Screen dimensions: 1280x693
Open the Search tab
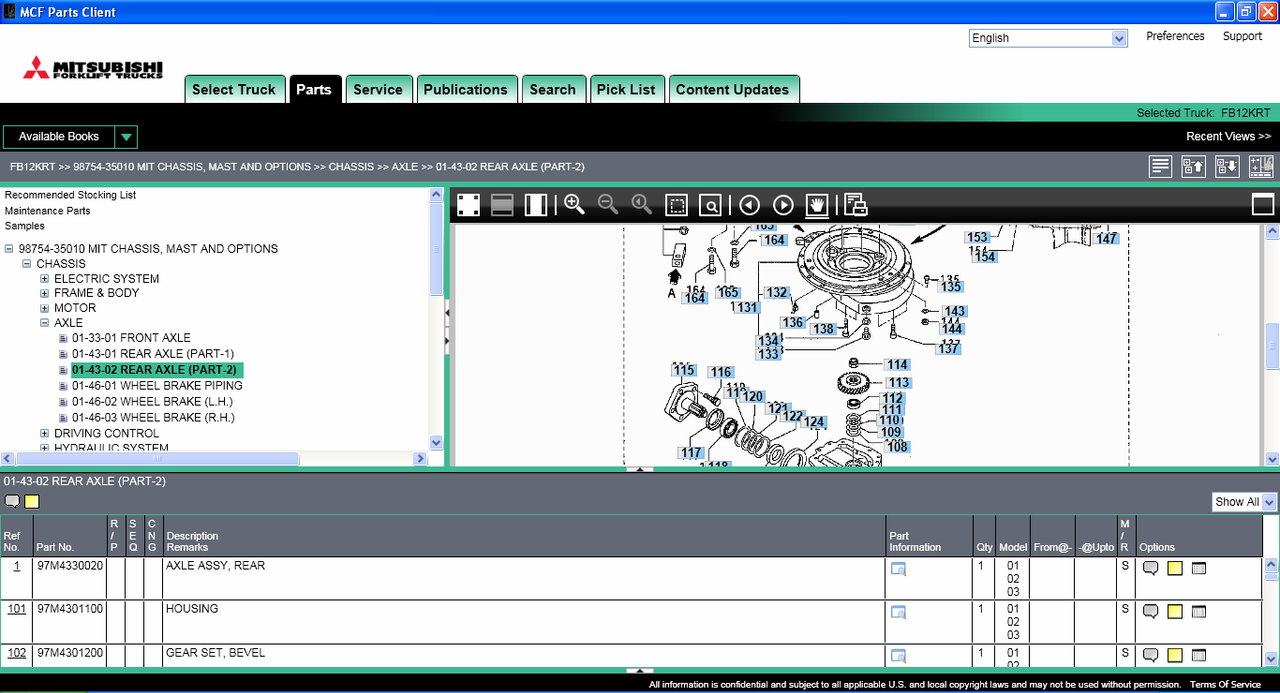pyautogui.click(x=553, y=89)
